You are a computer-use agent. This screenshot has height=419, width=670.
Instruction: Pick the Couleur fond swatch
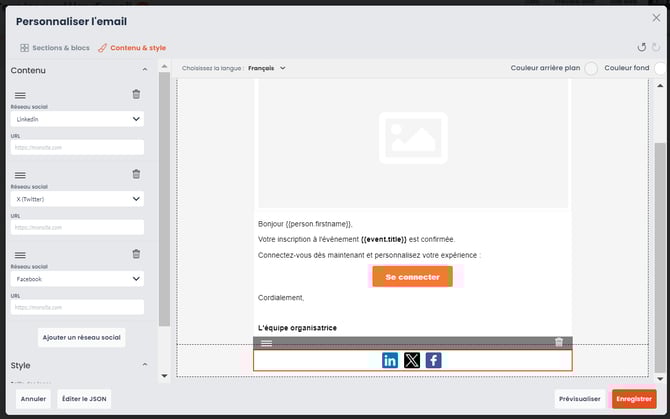pos(659,68)
